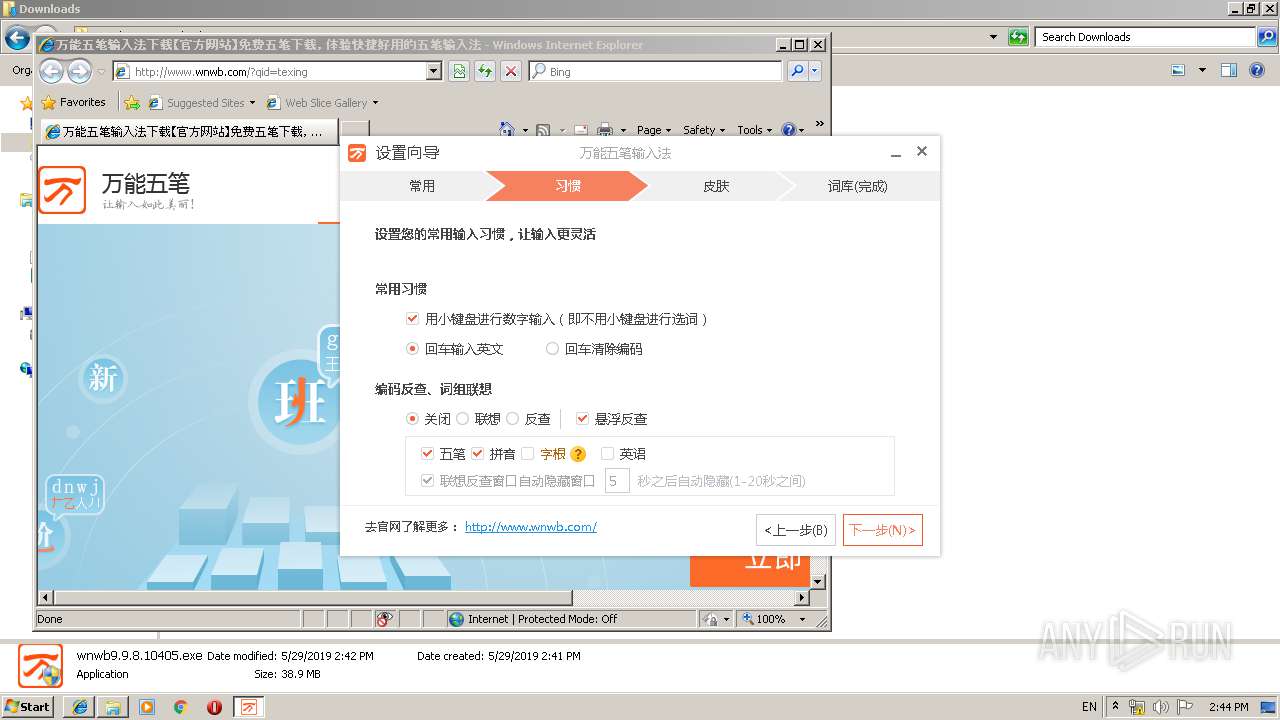The width and height of the screenshot is (1280, 720).
Task: Open Media Player taskbar icon
Action: [x=147, y=707]
